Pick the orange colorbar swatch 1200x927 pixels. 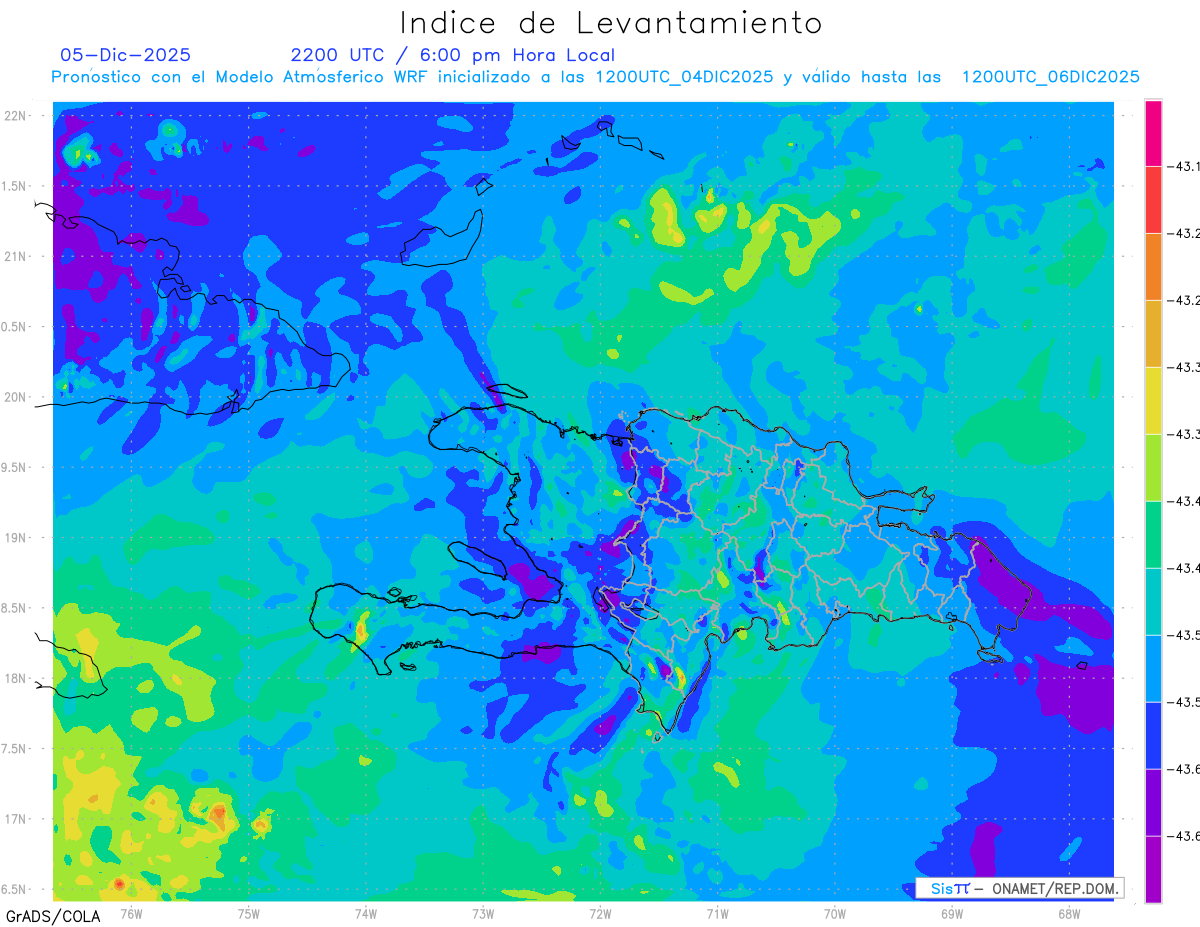click(1153, 267)
